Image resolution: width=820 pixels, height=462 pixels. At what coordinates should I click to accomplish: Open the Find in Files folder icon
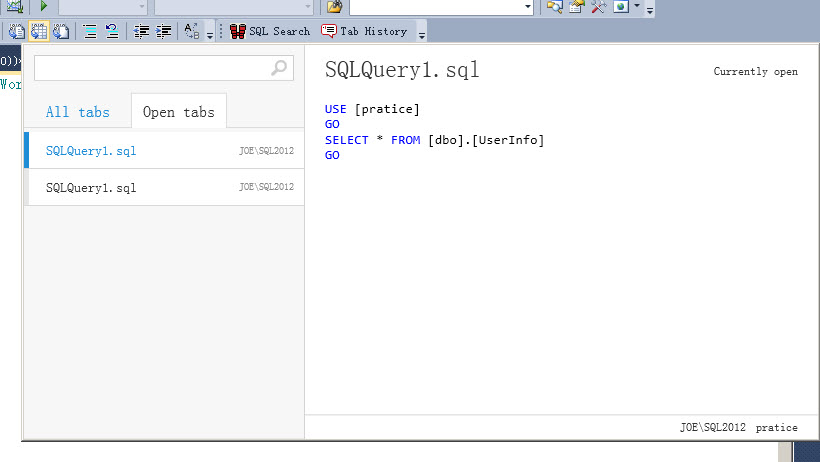335,7
